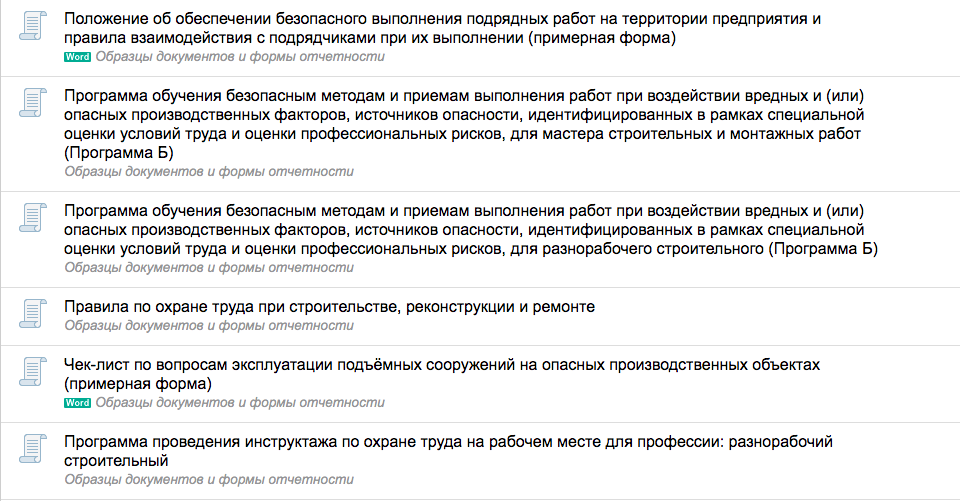Click document icon beside мастера строительных программа
Image resolution: width=960 pixels, height=501 pixels.
tap(35, 103)
